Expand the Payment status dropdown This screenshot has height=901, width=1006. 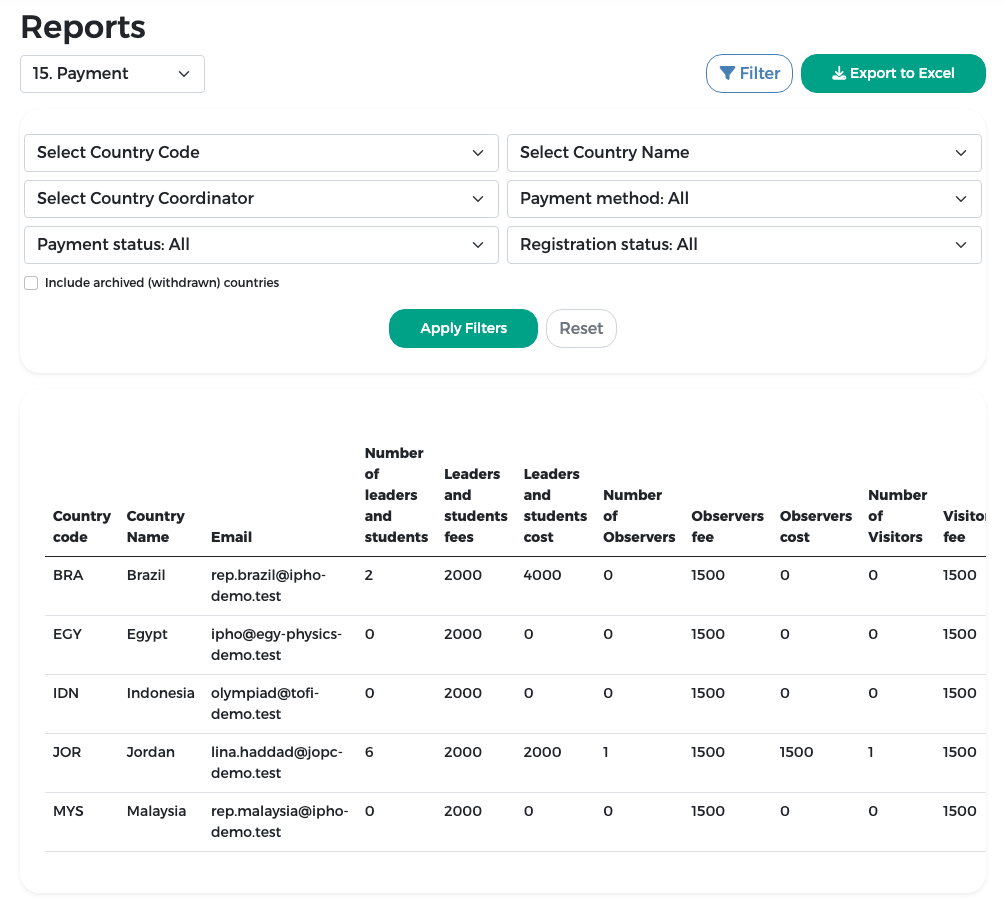[x=261, y=245]
